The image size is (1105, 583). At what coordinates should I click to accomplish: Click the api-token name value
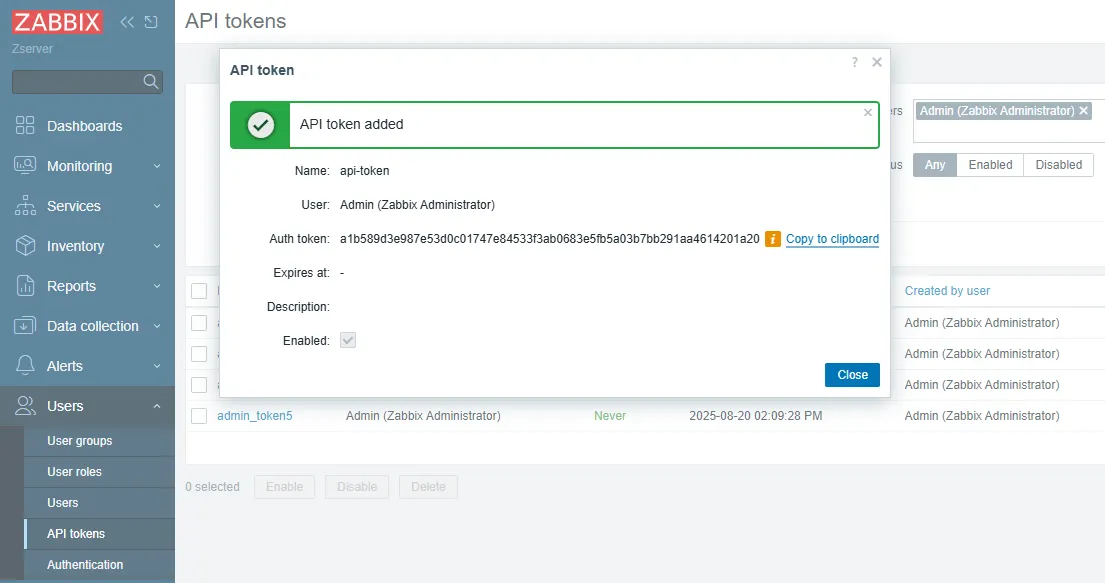tap(364, 171)
